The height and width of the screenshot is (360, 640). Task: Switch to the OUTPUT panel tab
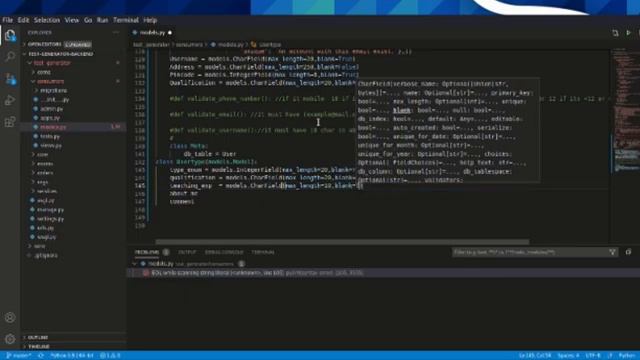[187, 252]
